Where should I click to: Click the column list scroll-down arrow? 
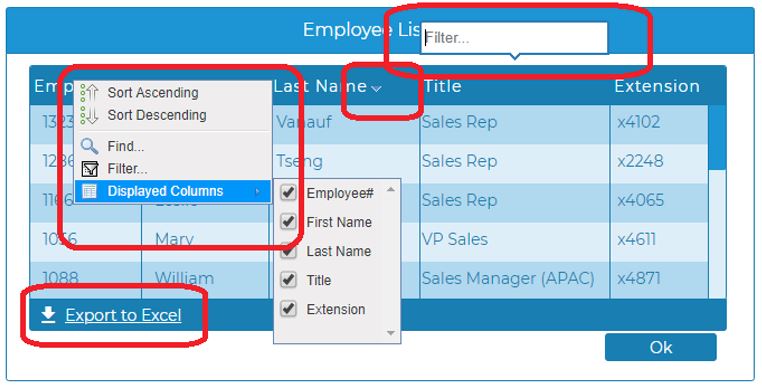(391, 333)
